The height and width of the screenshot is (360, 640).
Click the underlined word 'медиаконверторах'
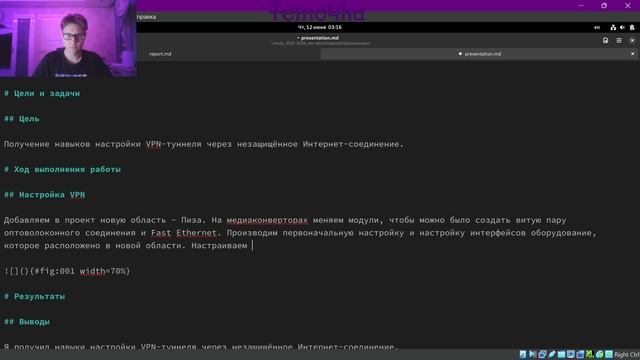click(267, 220)
